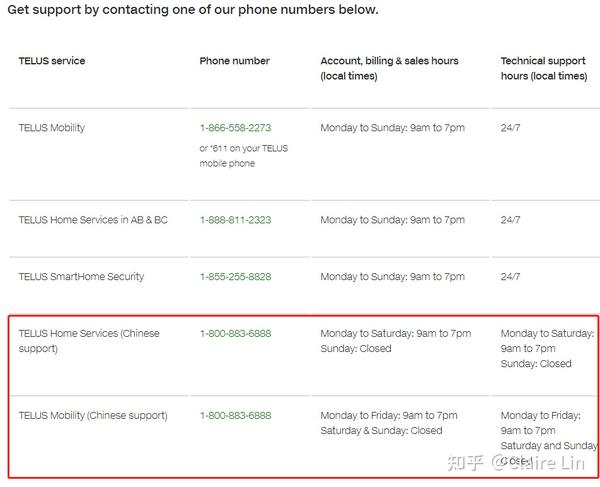Select the TELUS Mobility row label
Image resolution: width=600 pixels, height=487 pixels.
(52, 128)
